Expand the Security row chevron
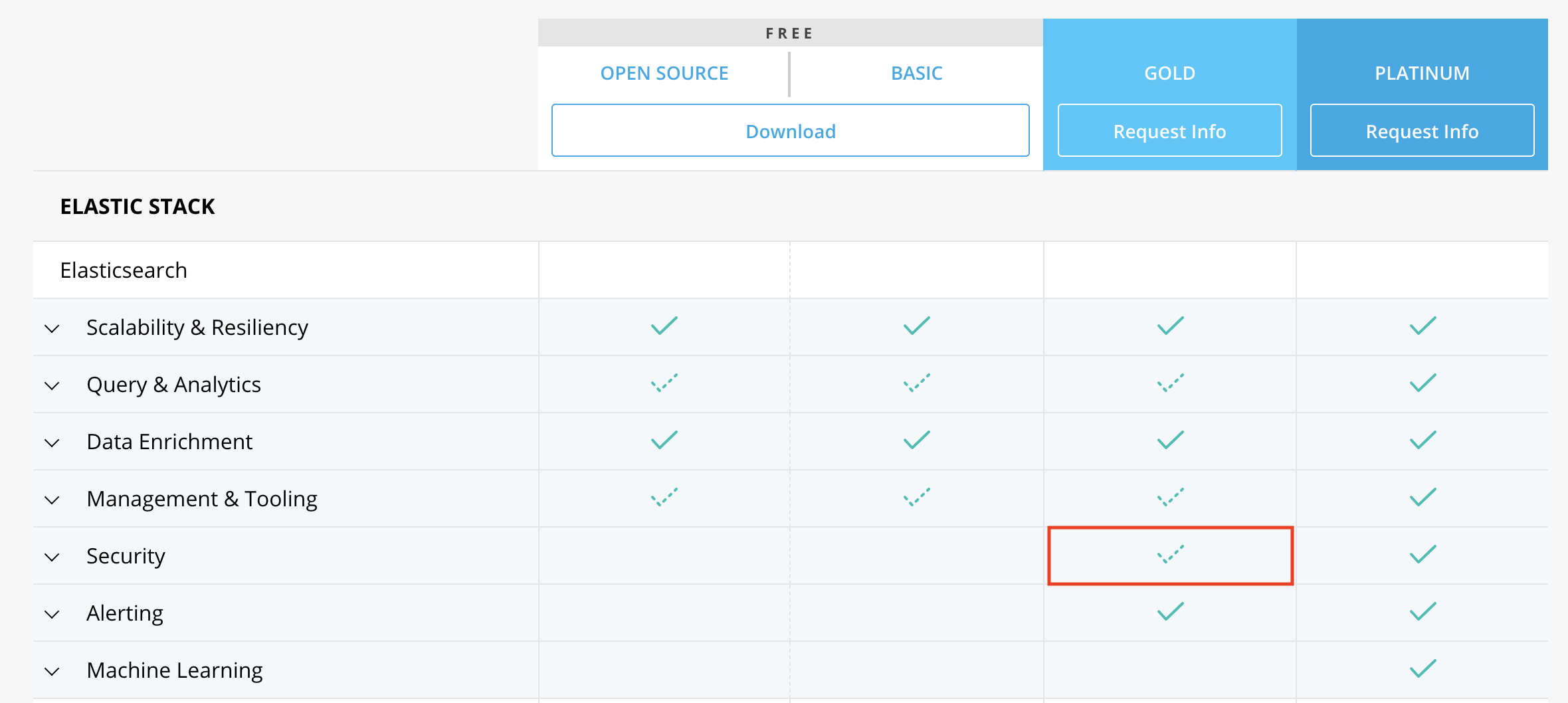 point(52,557)
